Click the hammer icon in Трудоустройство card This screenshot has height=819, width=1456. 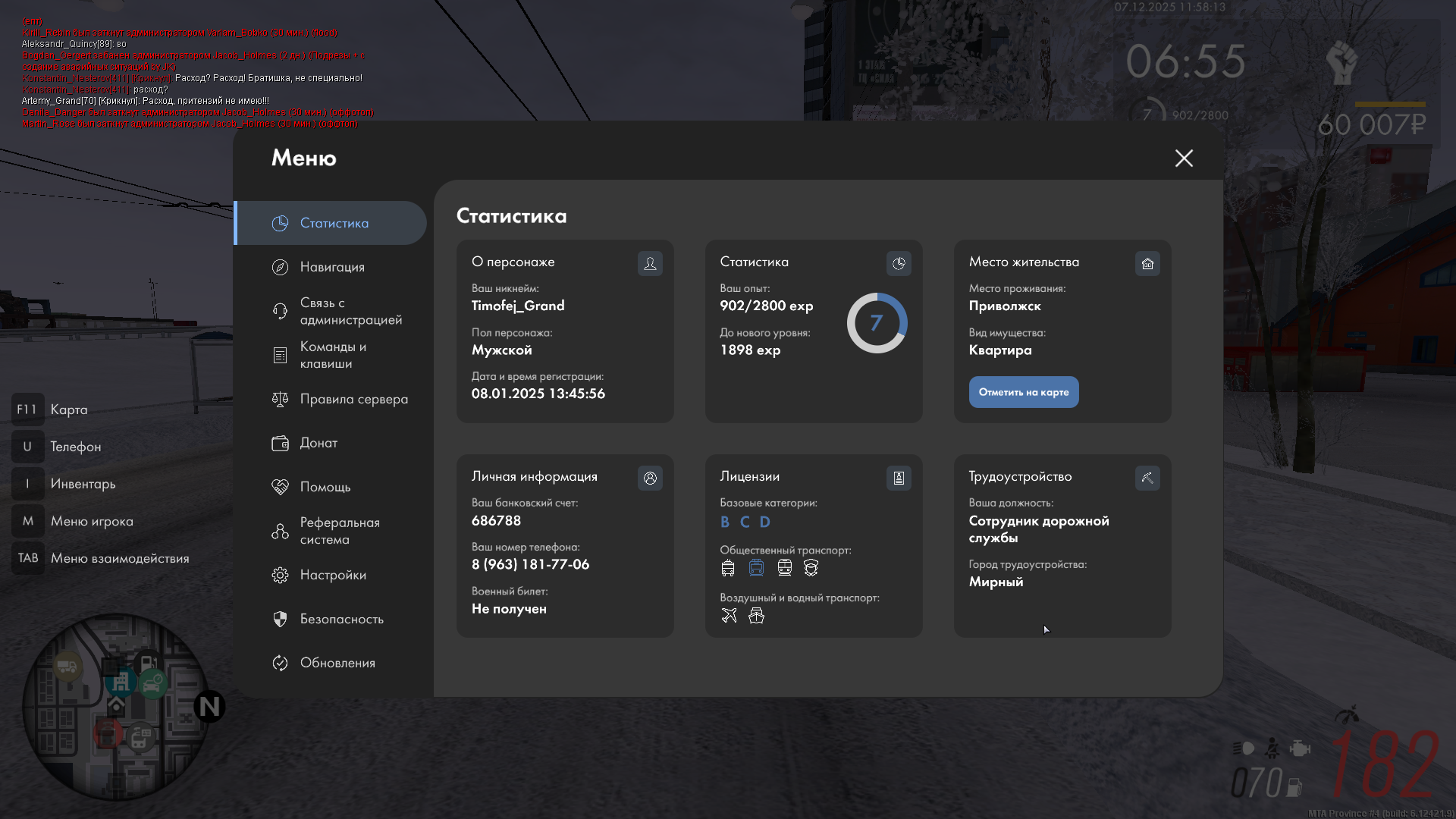click(x=1147, y=478)
